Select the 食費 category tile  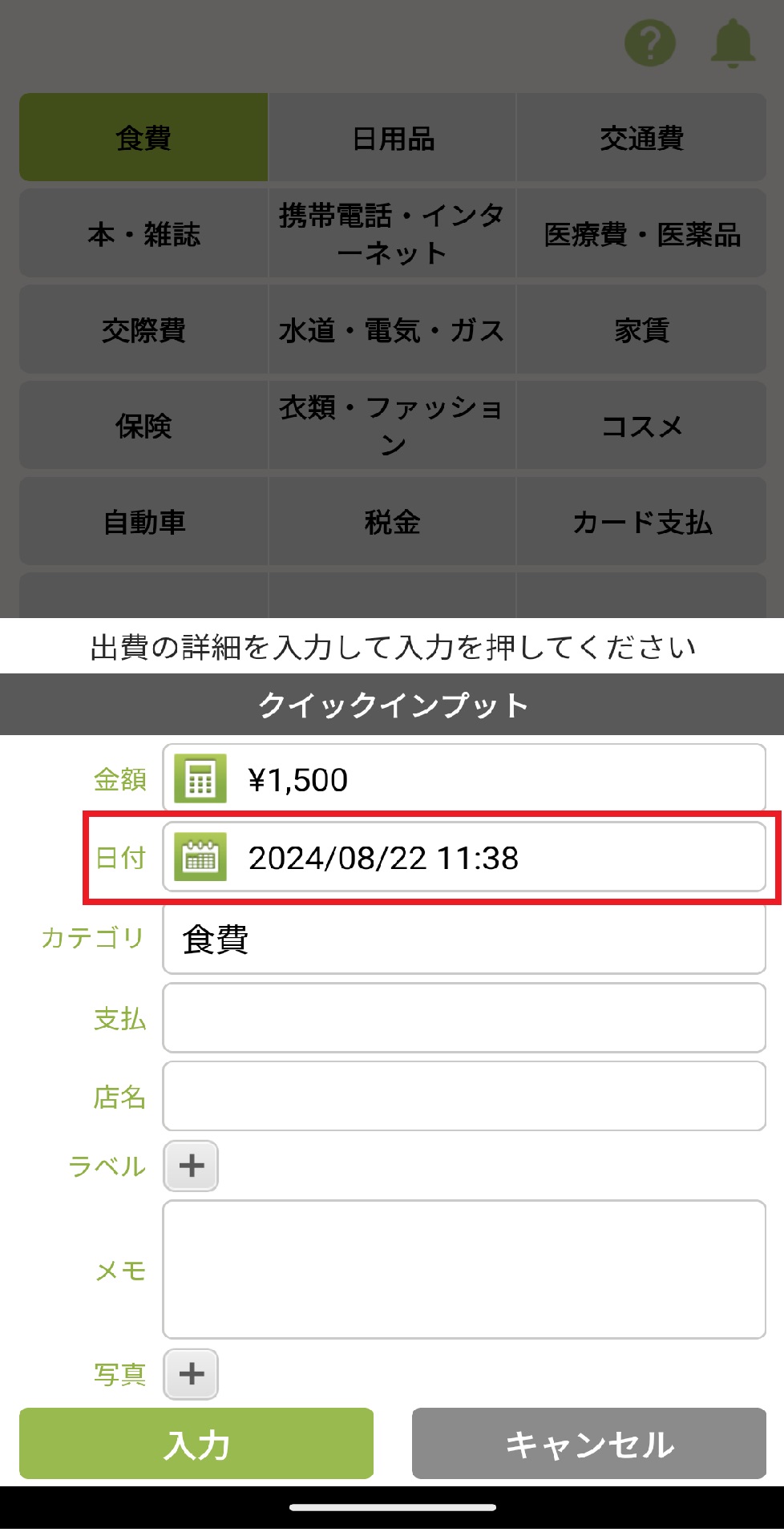pos(143,137)
